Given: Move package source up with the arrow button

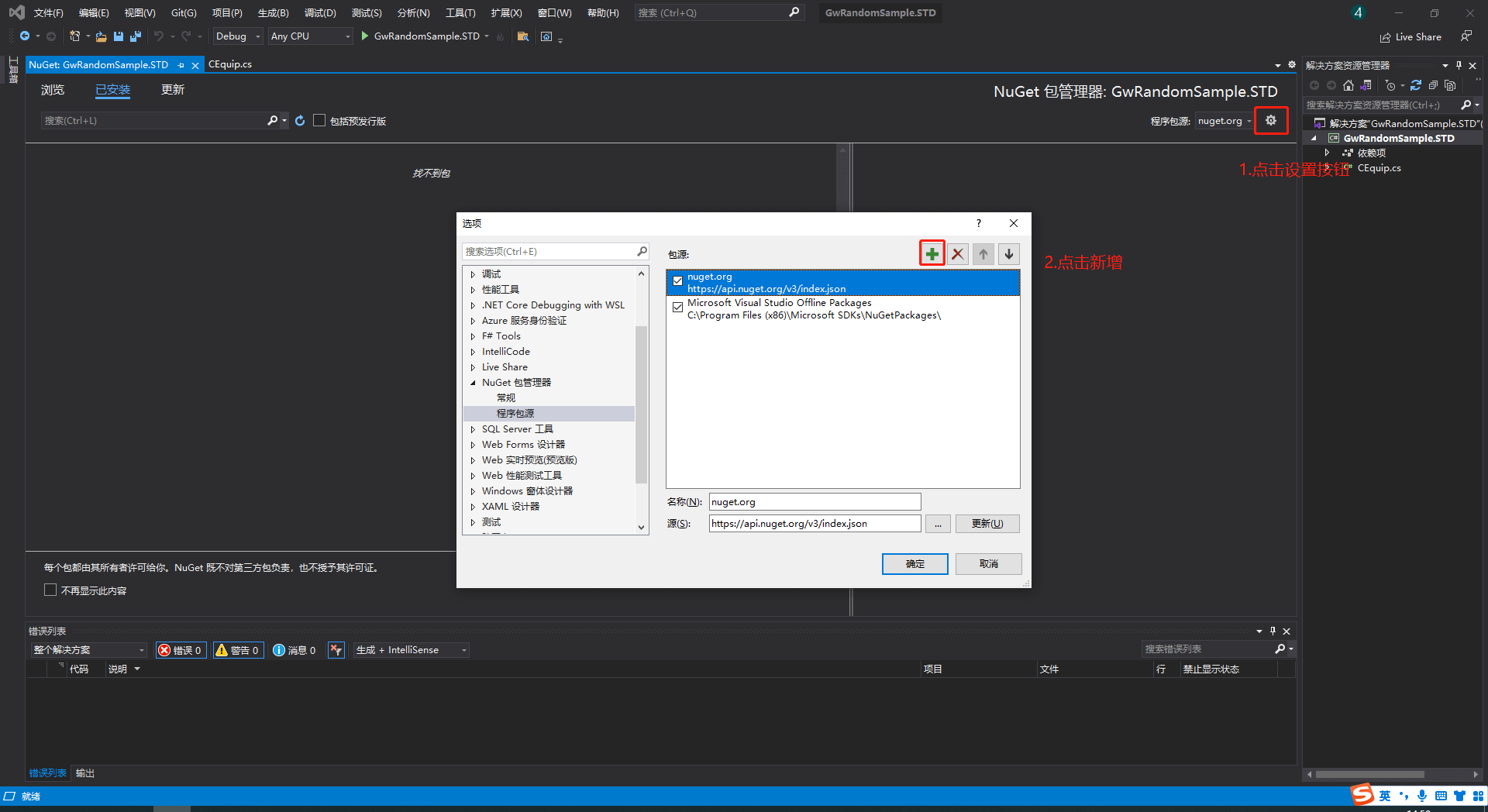Looking at the screenshot, I should pos(983,254).
